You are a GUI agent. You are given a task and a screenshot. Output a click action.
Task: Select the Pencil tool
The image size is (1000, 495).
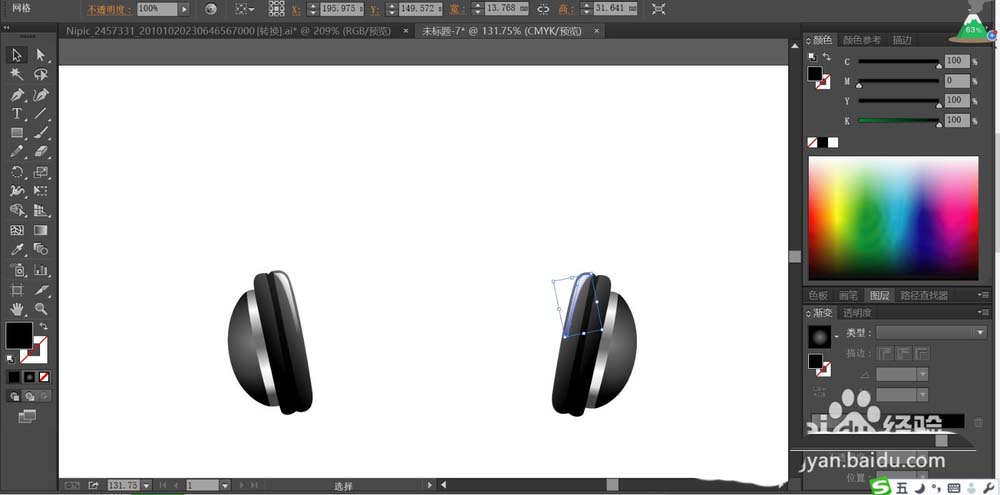17,152
